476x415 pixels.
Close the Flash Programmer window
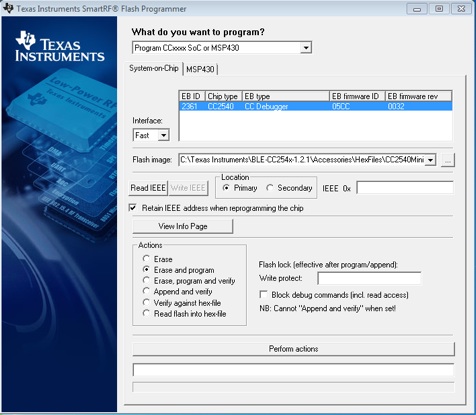pyautogui.click(x=461, y=9)
